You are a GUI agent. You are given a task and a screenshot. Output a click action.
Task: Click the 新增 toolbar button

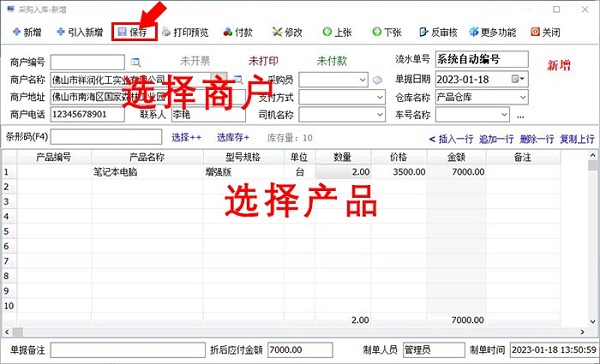click(27, 32)
